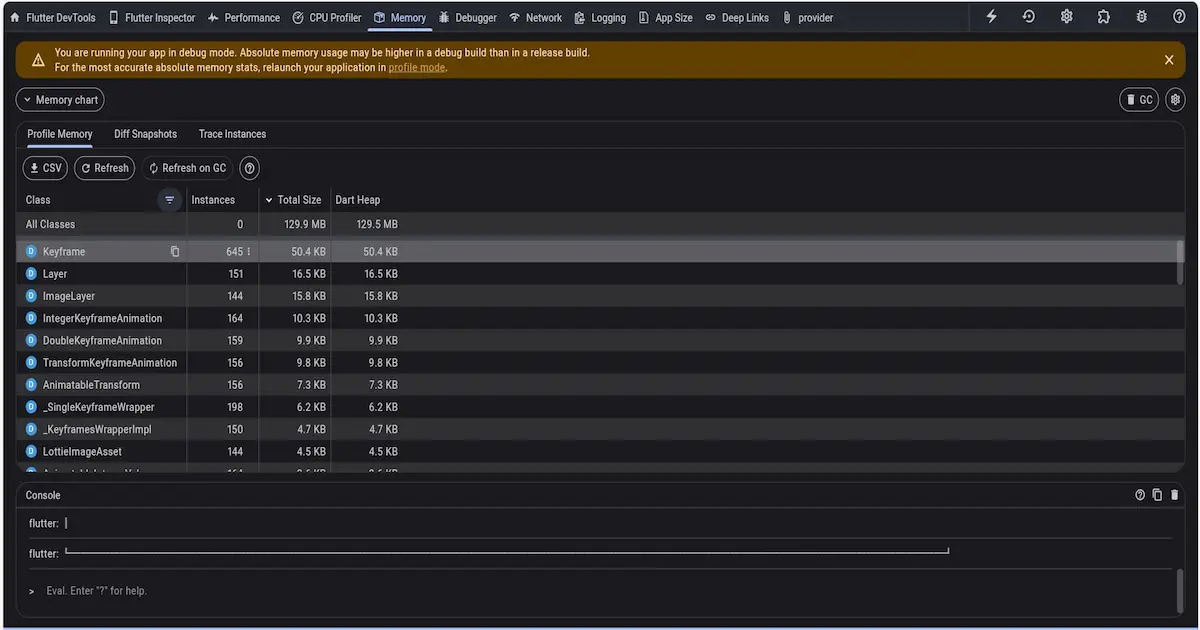The width and height of the screenshot is (1200, 630).
Task: Open the CPU Profiler tab
Action: 327,18
